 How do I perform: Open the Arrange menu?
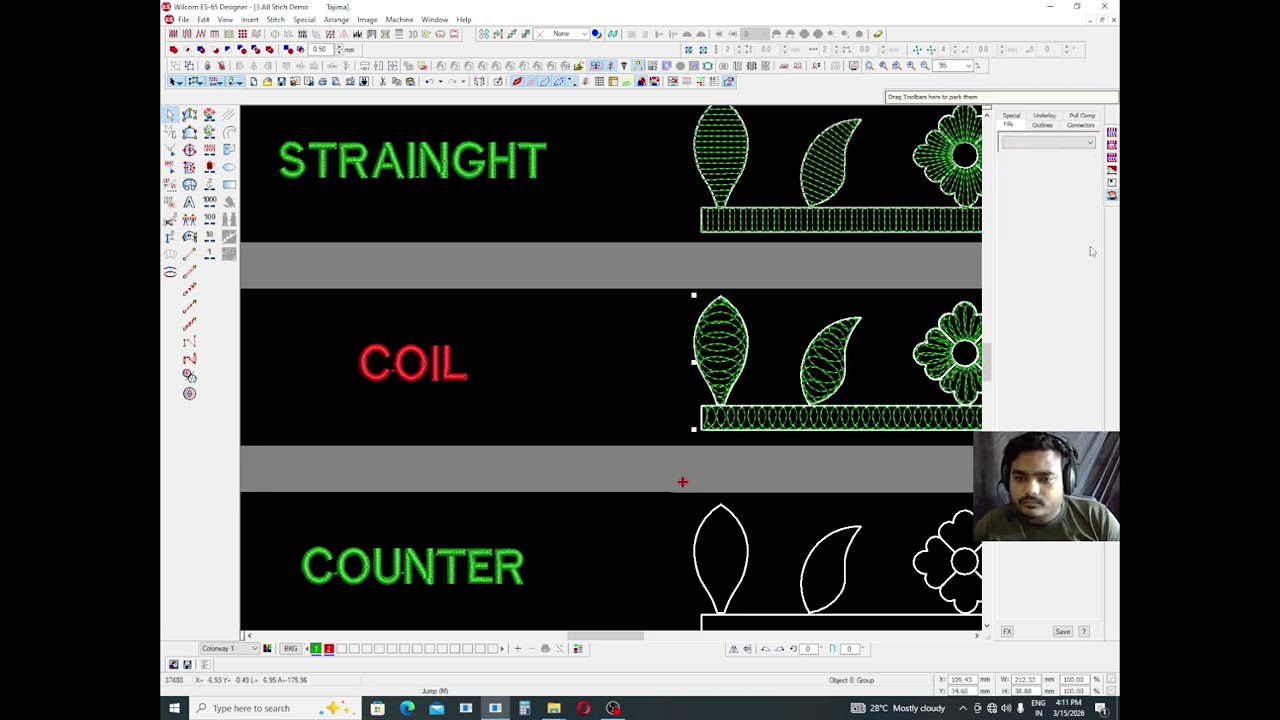click(x=336, y=20)
